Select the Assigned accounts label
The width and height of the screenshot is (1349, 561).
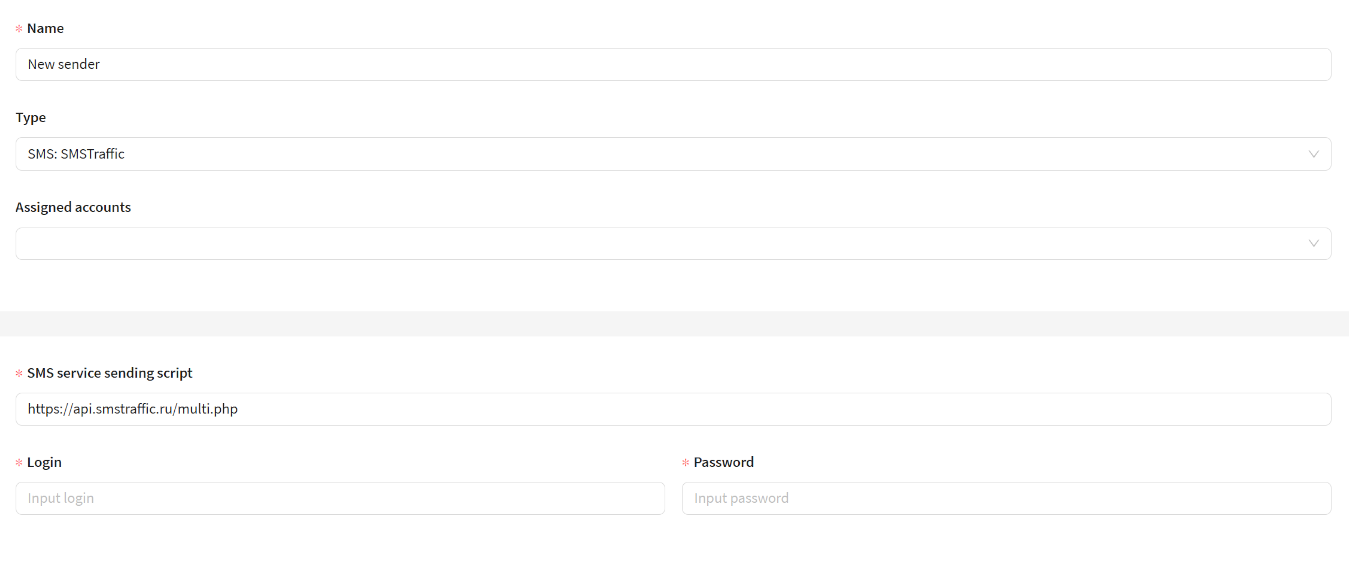click(x=73, y=207)
